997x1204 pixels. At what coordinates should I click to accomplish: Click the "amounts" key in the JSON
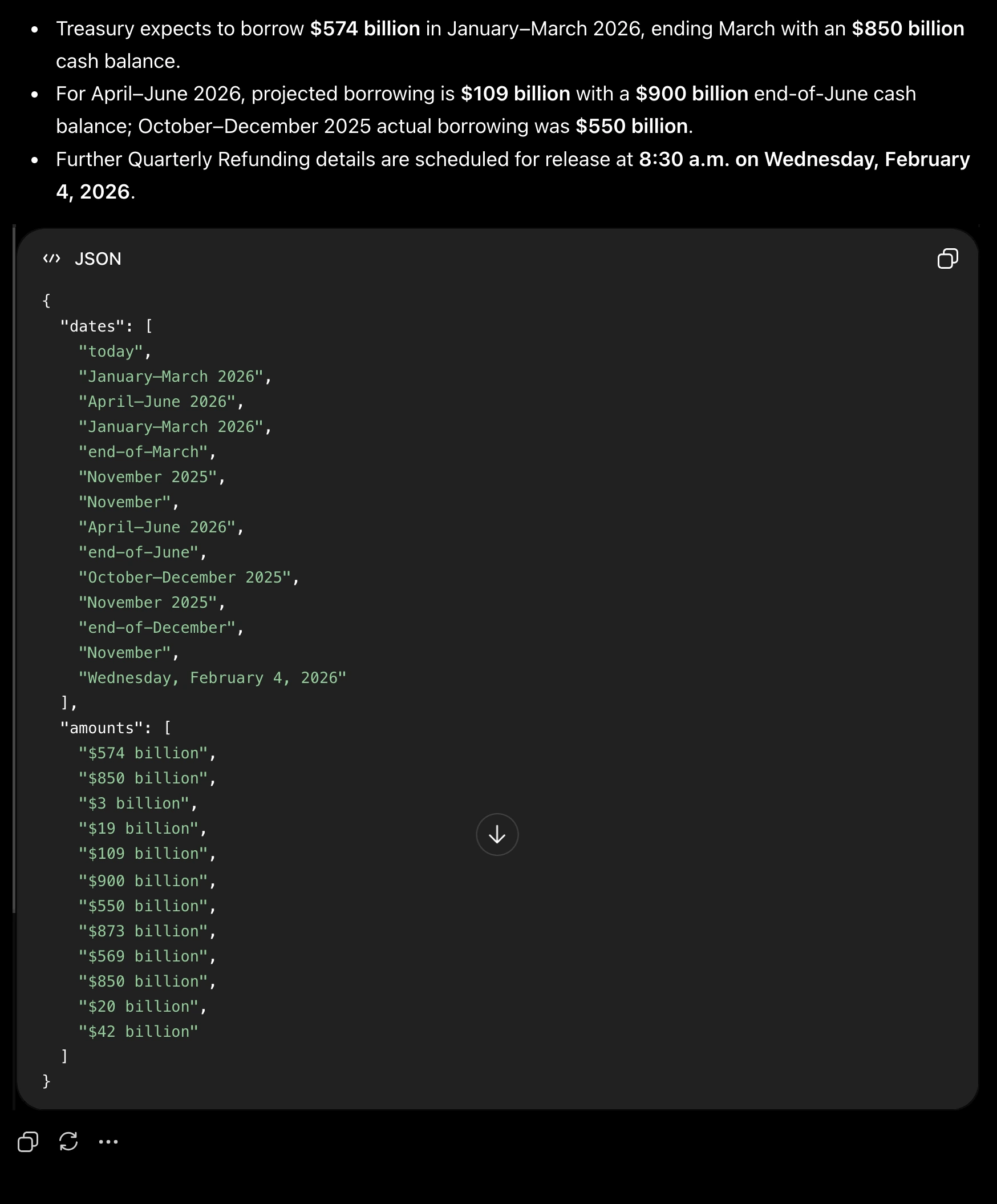pos(102,728)
